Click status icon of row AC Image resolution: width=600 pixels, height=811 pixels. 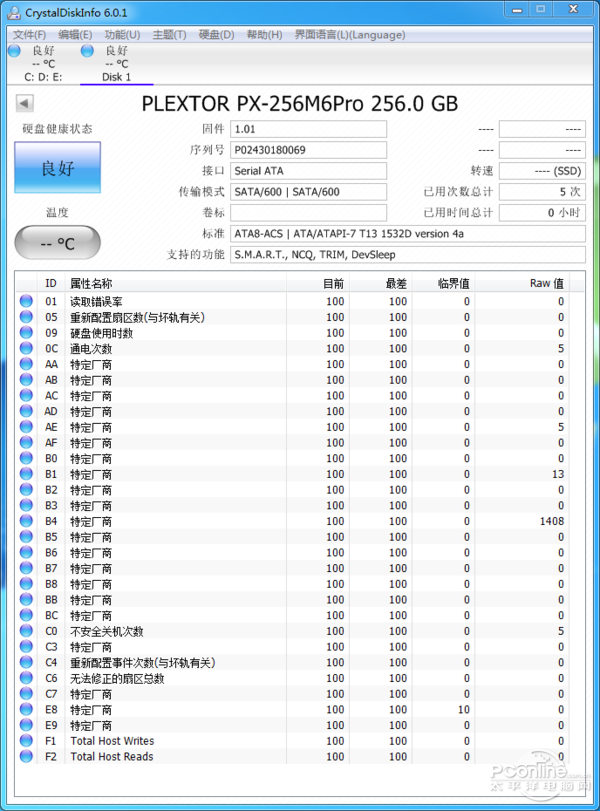pyautogui.click(x=26, y=395)
